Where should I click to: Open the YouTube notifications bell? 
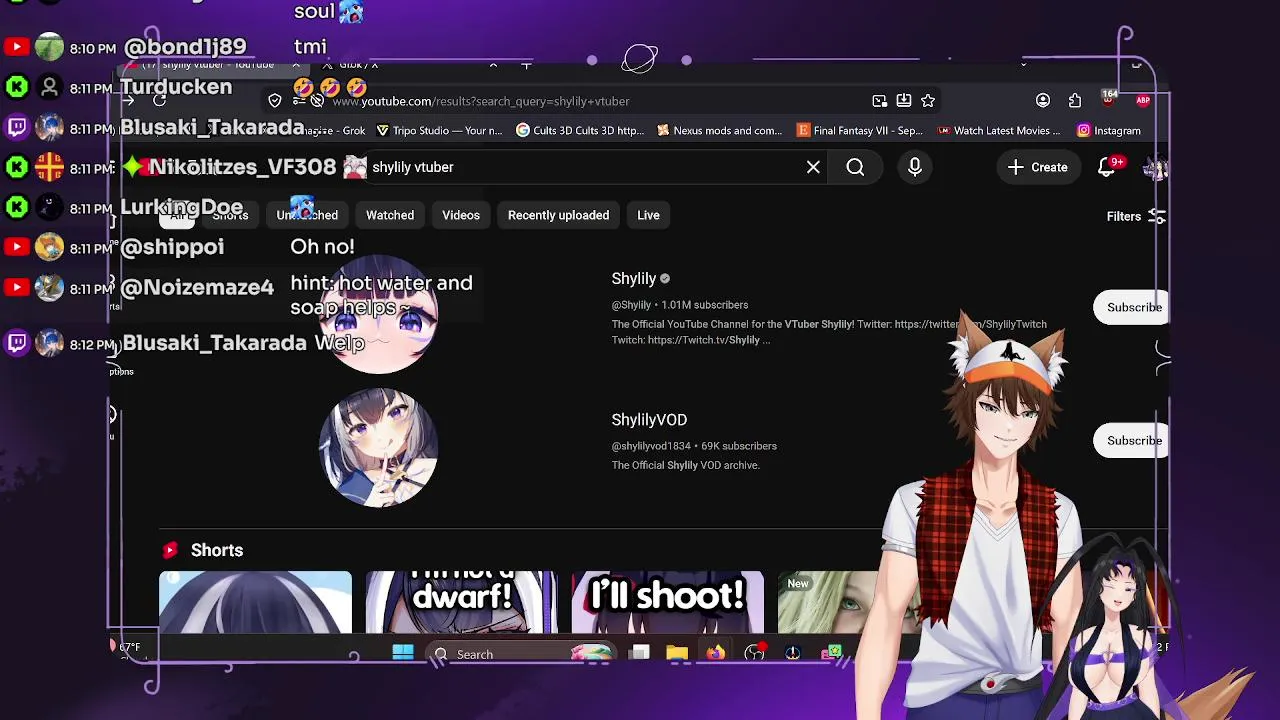tap(1108, 167)
